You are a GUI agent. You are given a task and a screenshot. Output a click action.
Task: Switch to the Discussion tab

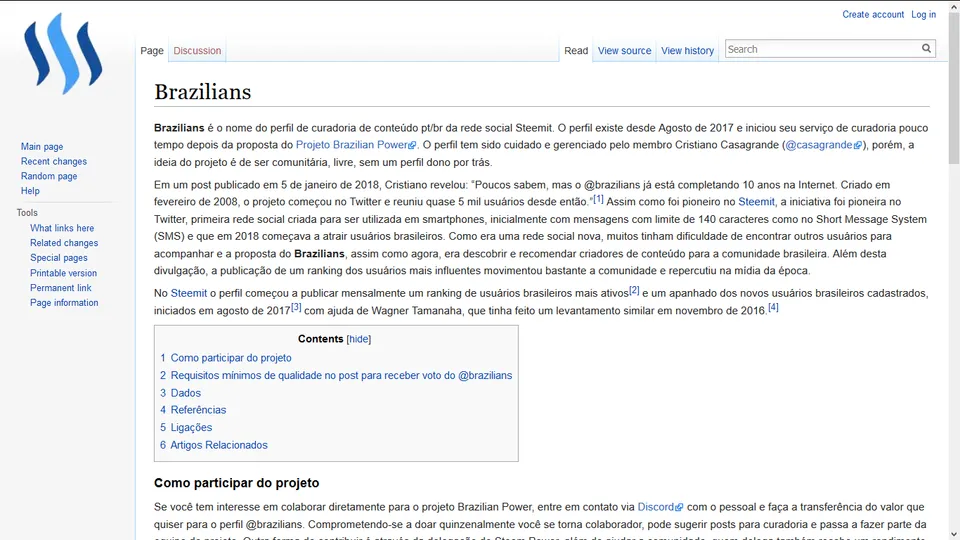click(x=197, y=51)
